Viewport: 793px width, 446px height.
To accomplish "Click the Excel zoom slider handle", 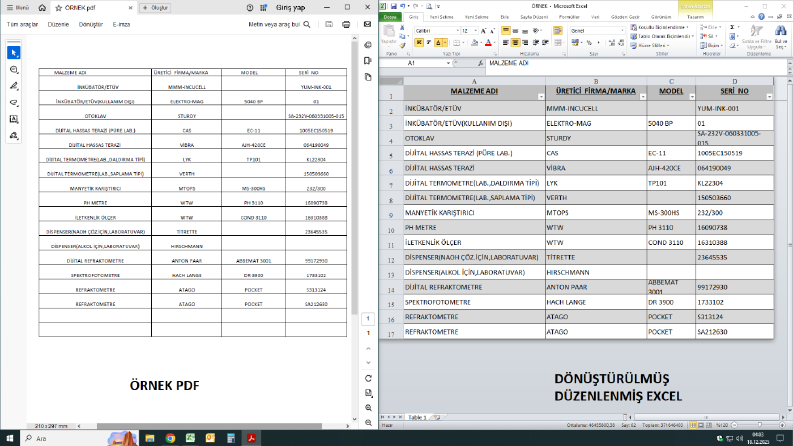I will pyautogui.click(x=759, y=425).
